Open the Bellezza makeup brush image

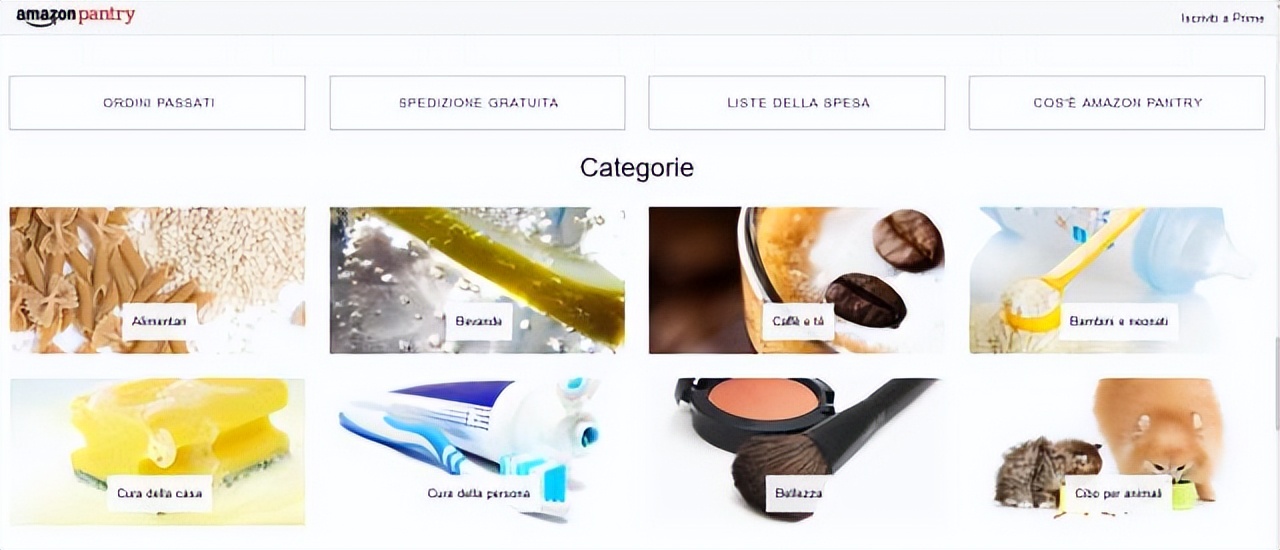click(796, 451)
